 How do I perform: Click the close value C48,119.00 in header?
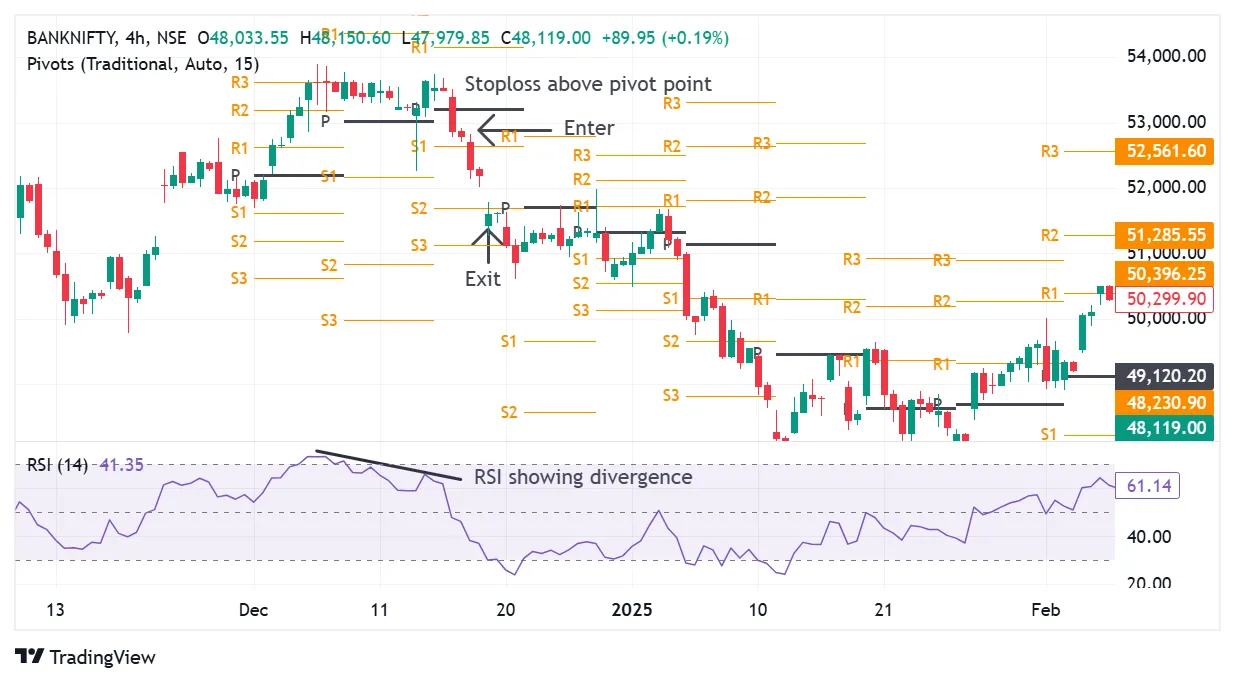click(545, 38)
